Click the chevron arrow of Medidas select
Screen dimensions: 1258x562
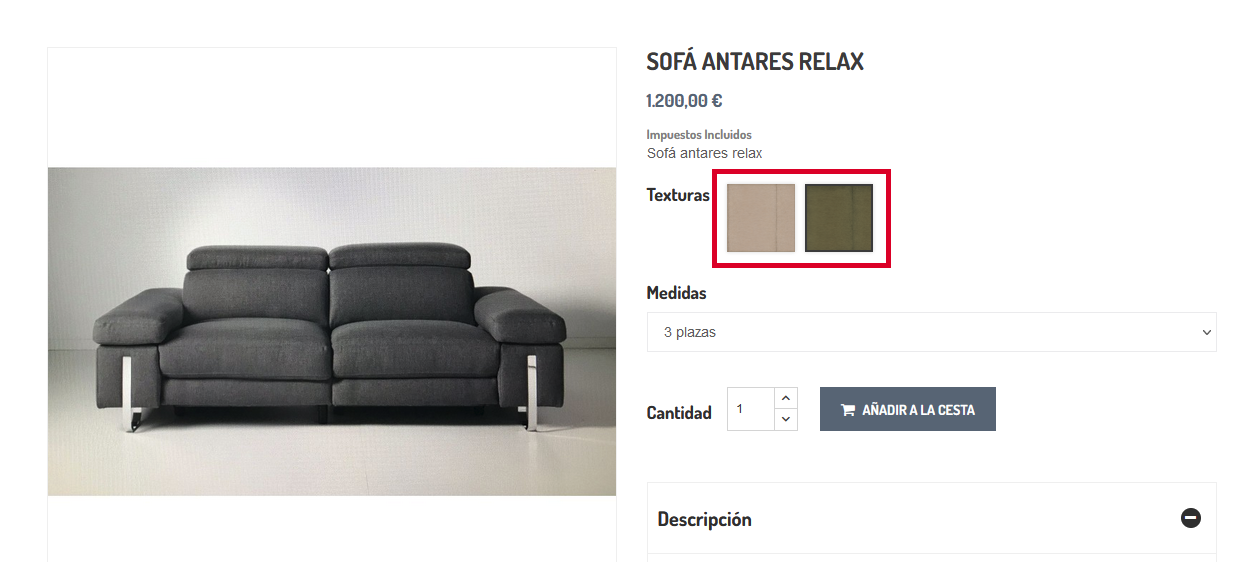click(1205, 333)
